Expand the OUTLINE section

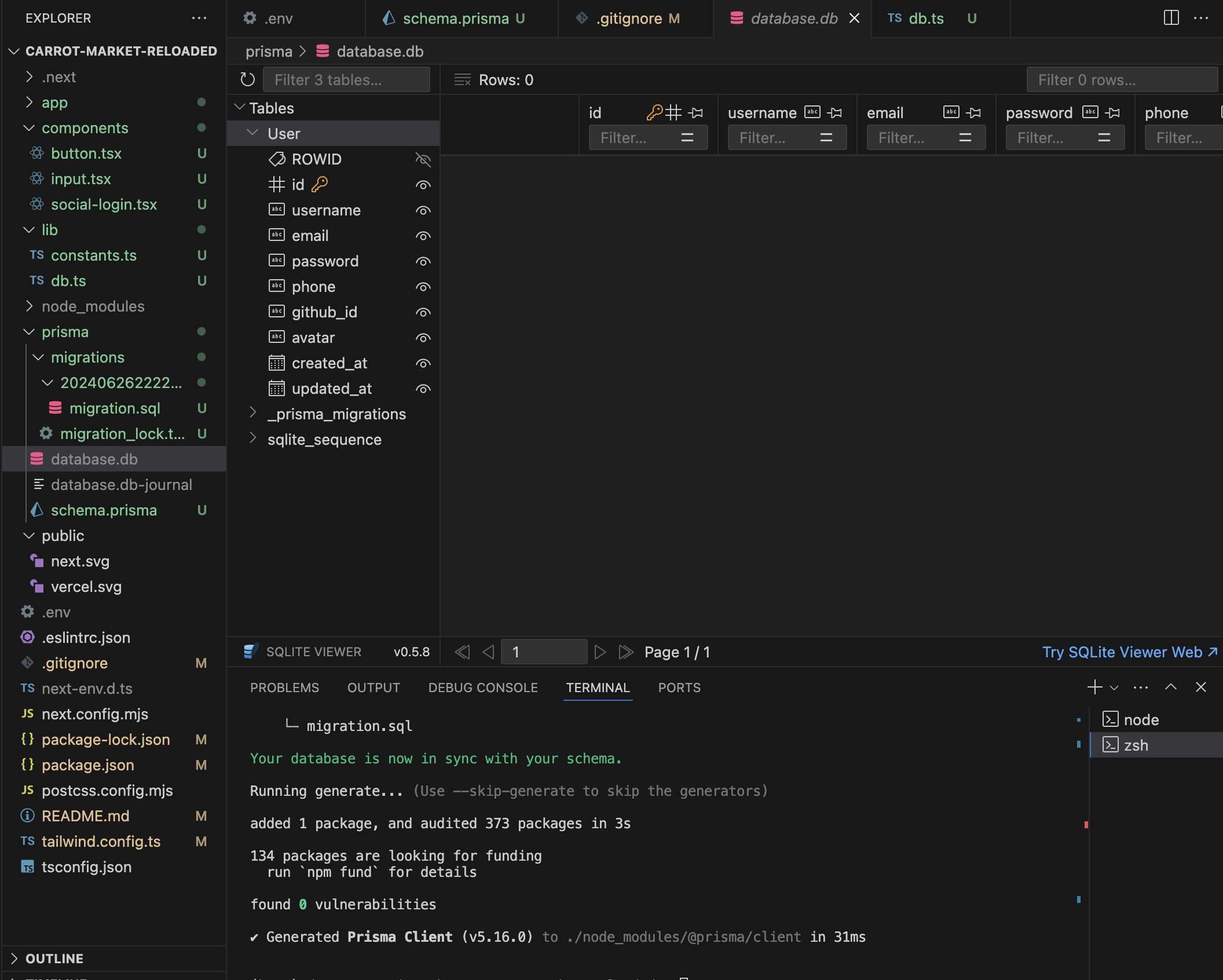pos(14,959)
